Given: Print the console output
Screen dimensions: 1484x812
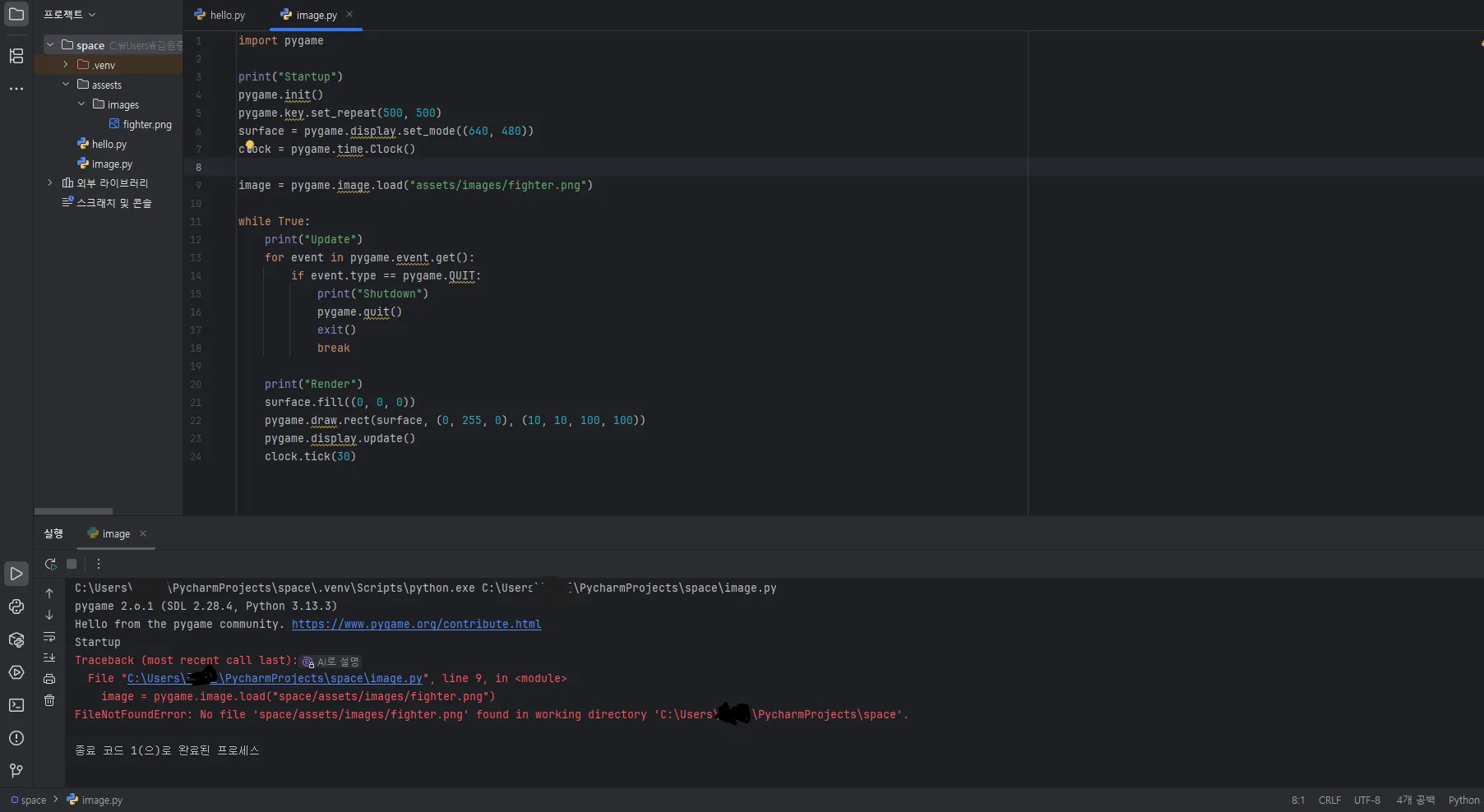Looking at the screenshot, I should 49,679.
